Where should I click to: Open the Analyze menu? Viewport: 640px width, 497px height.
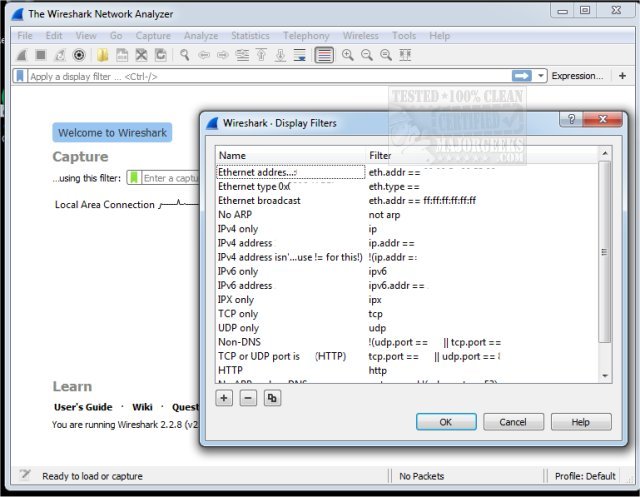tap(201, 36)
